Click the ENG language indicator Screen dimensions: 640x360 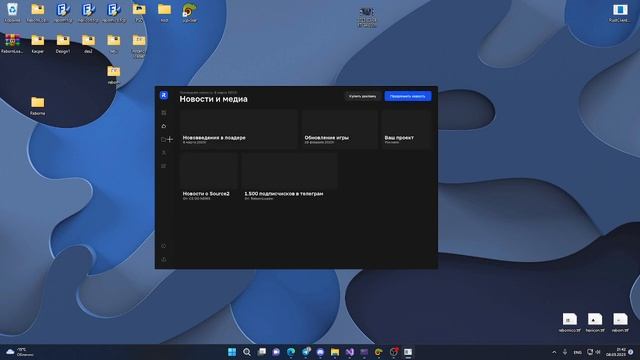click(578, 352)
